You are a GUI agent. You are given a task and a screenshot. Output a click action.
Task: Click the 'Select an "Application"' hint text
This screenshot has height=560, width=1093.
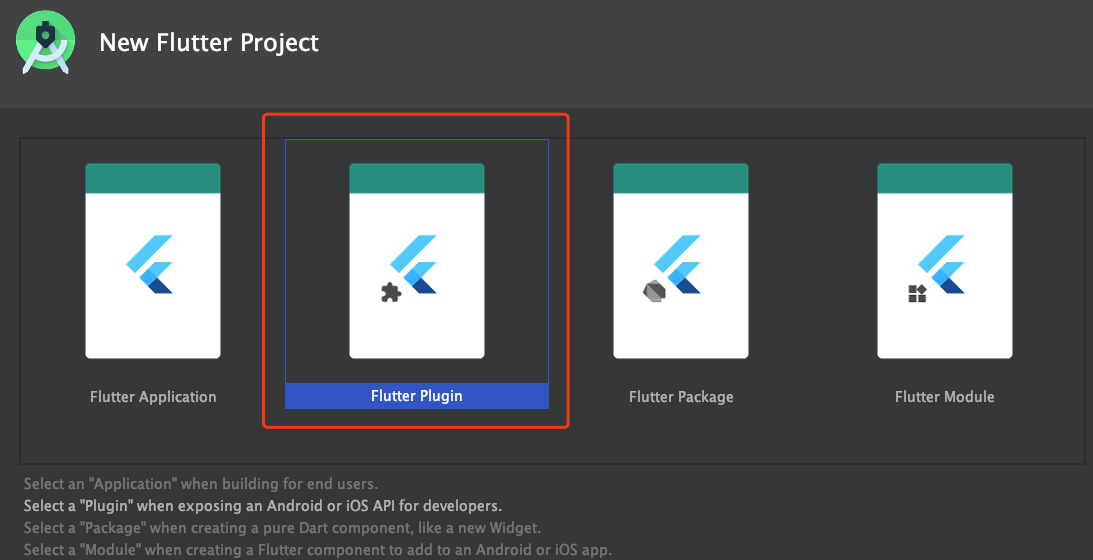tap(201, 483)
